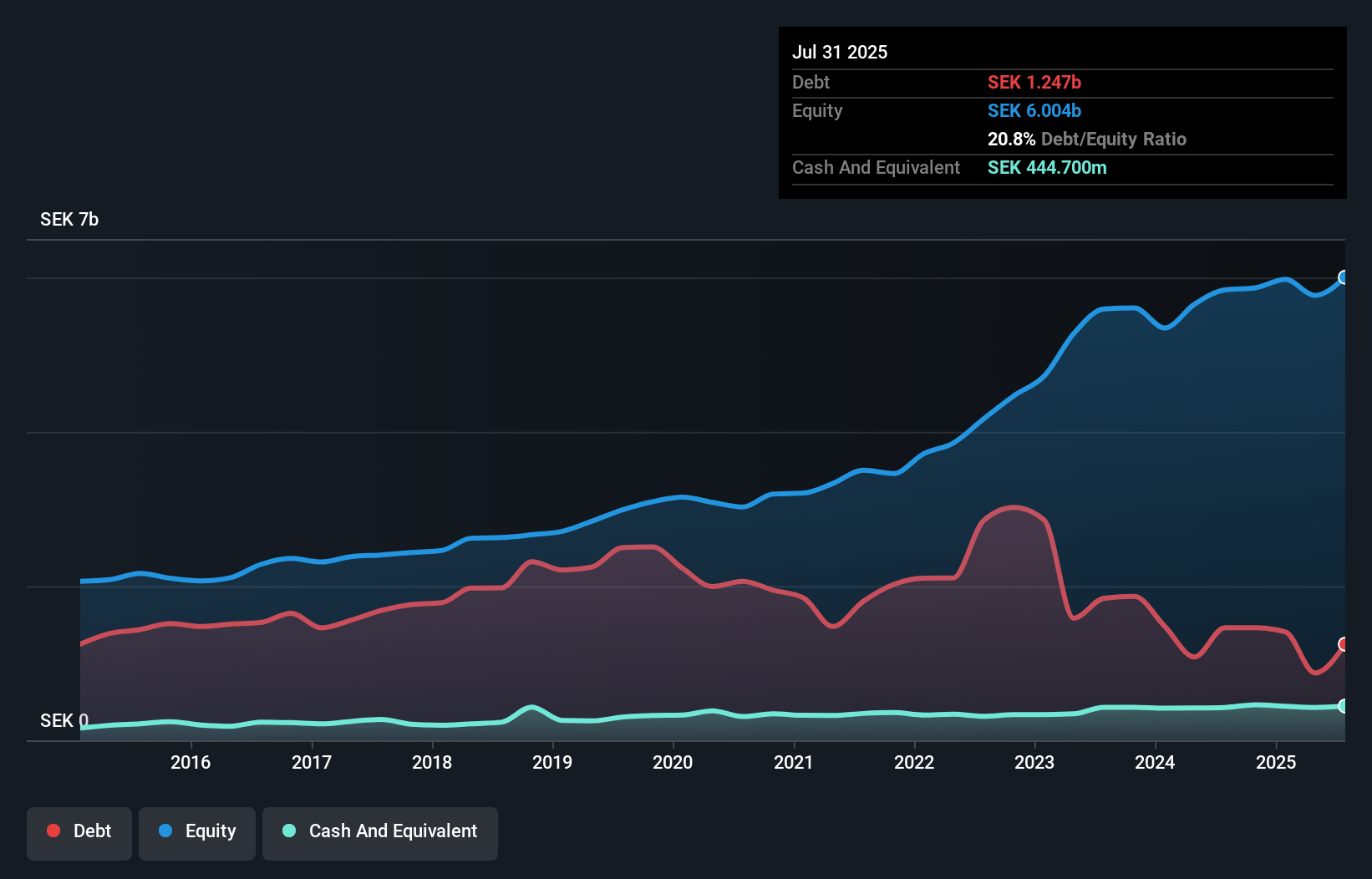Select the blue Equity endpoint marker on chart

tap(1344, 277)
